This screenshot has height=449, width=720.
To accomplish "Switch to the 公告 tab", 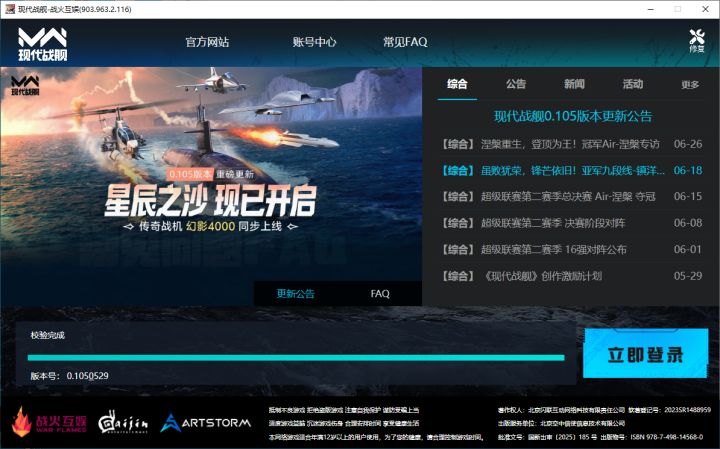I will point(516,84).
